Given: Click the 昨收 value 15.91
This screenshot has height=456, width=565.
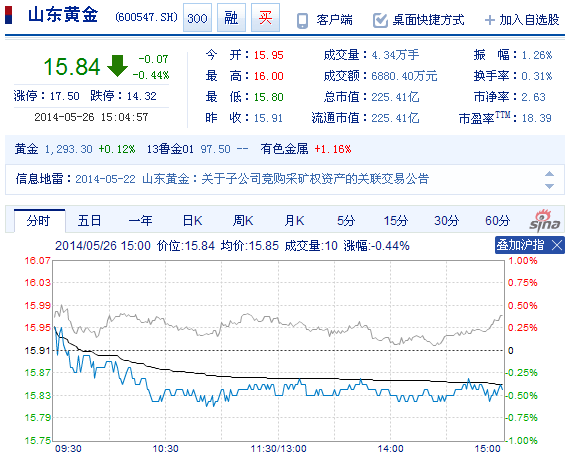Looking at the screenshot, I should pos(268,118).
